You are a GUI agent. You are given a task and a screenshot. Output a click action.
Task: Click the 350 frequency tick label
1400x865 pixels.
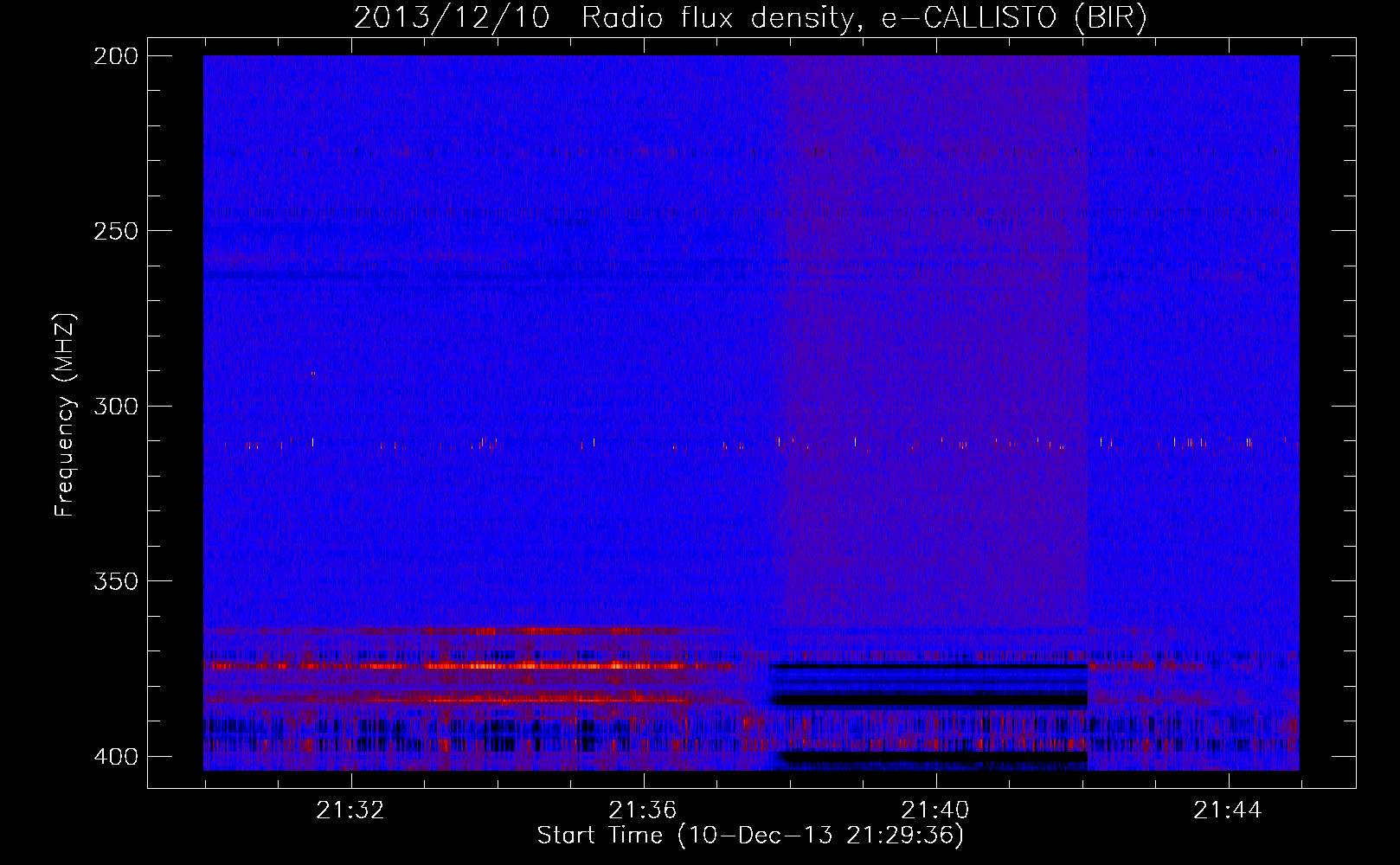(x=116, y=581)
